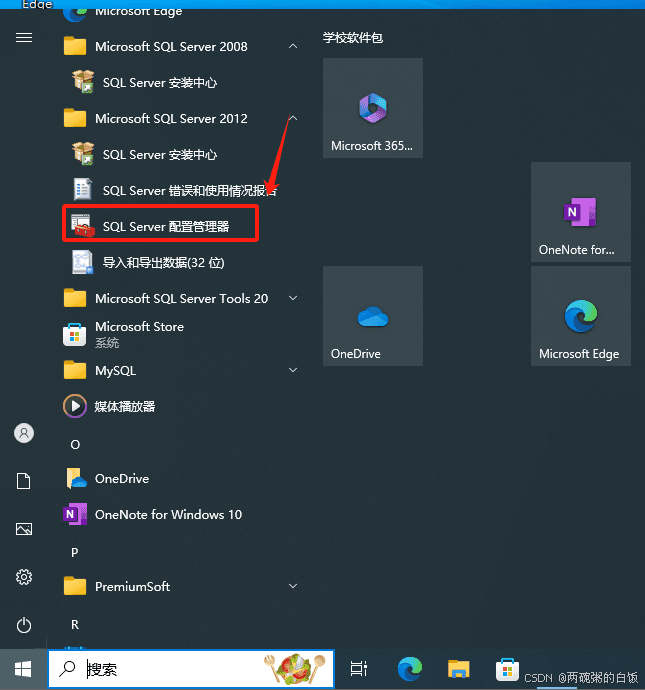
Task: Click the Windows Start button
Action: point(23,669)
